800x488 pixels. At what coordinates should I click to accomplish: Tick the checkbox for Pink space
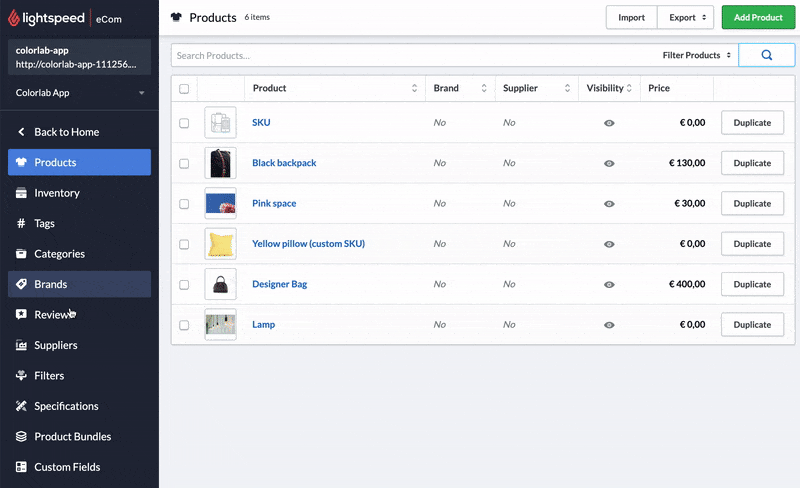[184, 204]
